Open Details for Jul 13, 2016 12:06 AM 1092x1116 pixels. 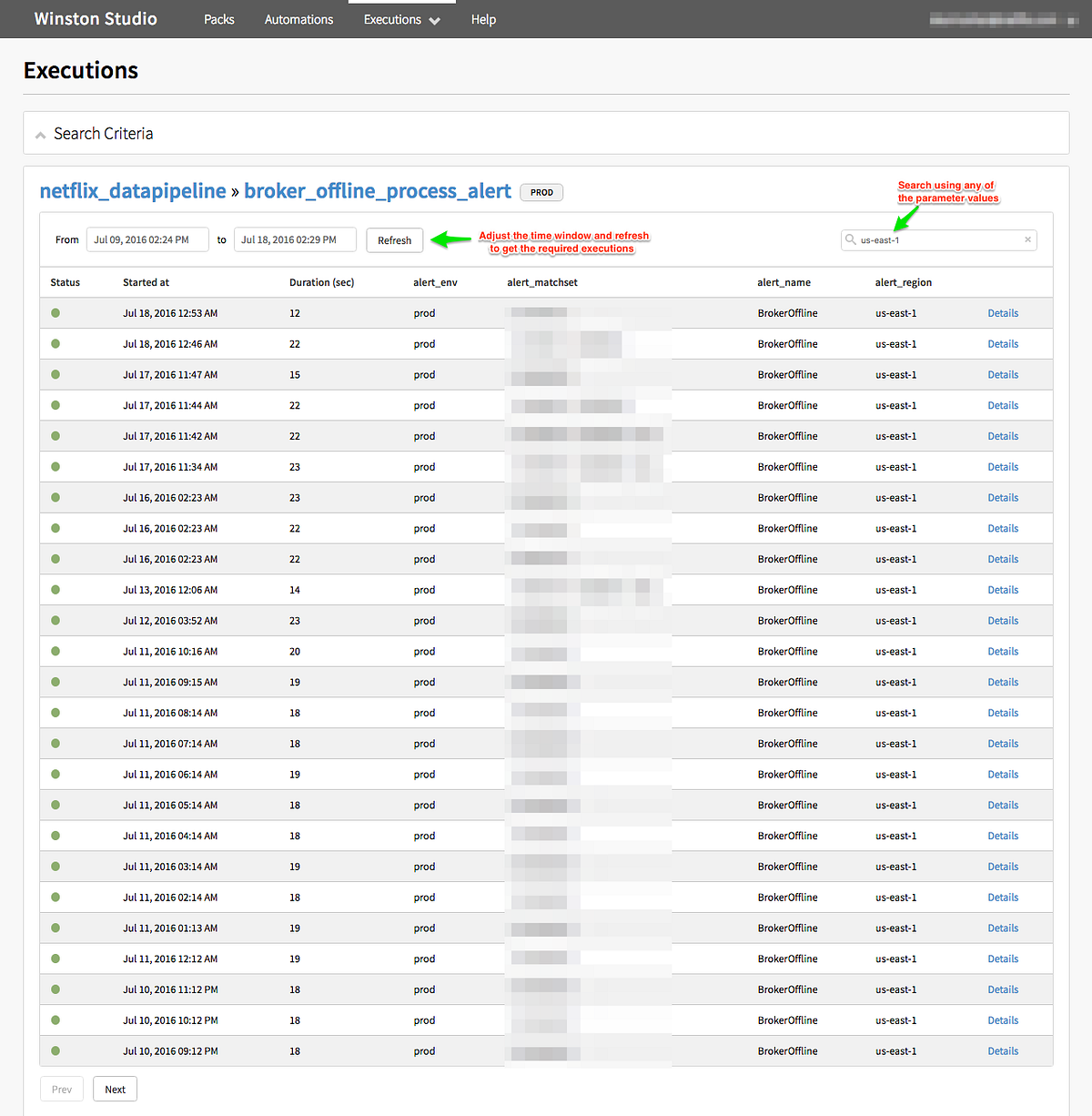(1003, 590)
